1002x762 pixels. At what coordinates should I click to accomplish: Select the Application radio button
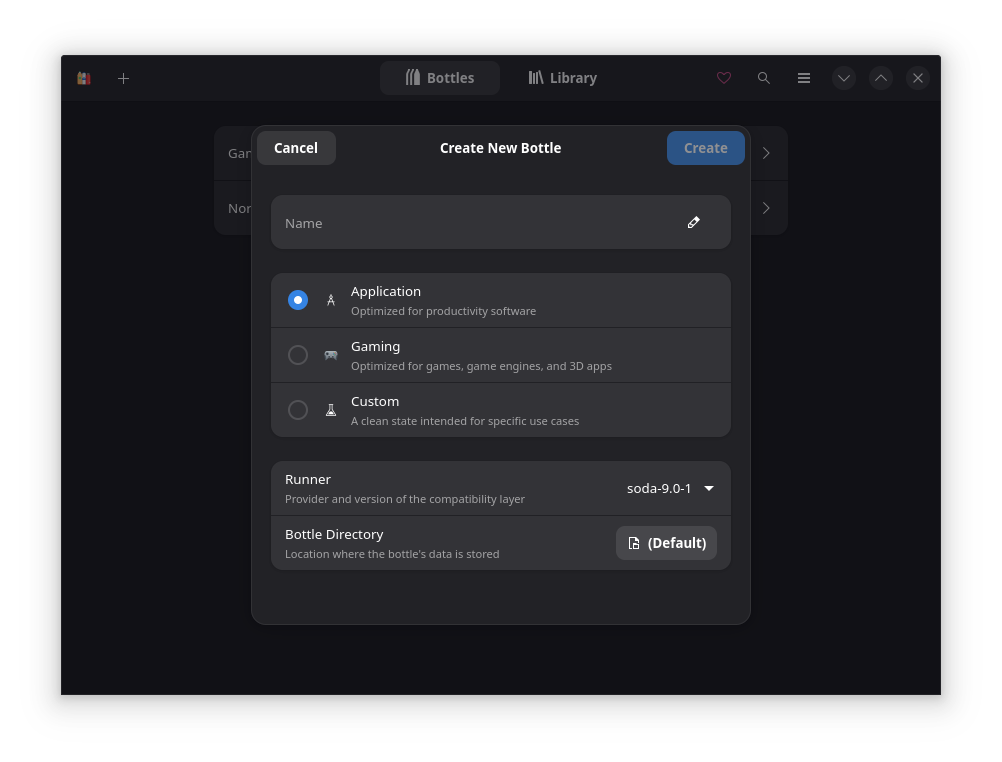[298, 300]
